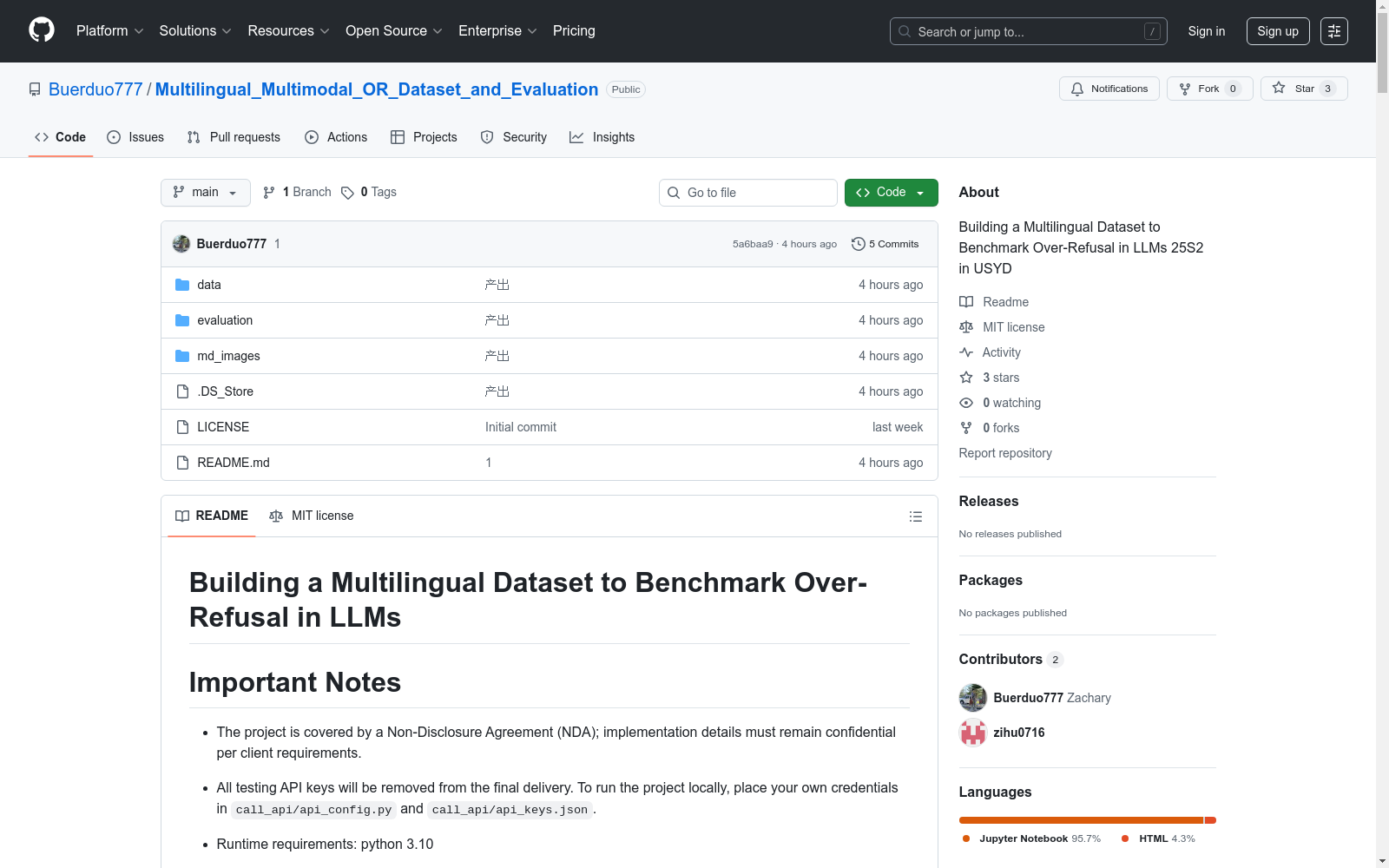Open the Report repository link

click(x=1005, y=453)
